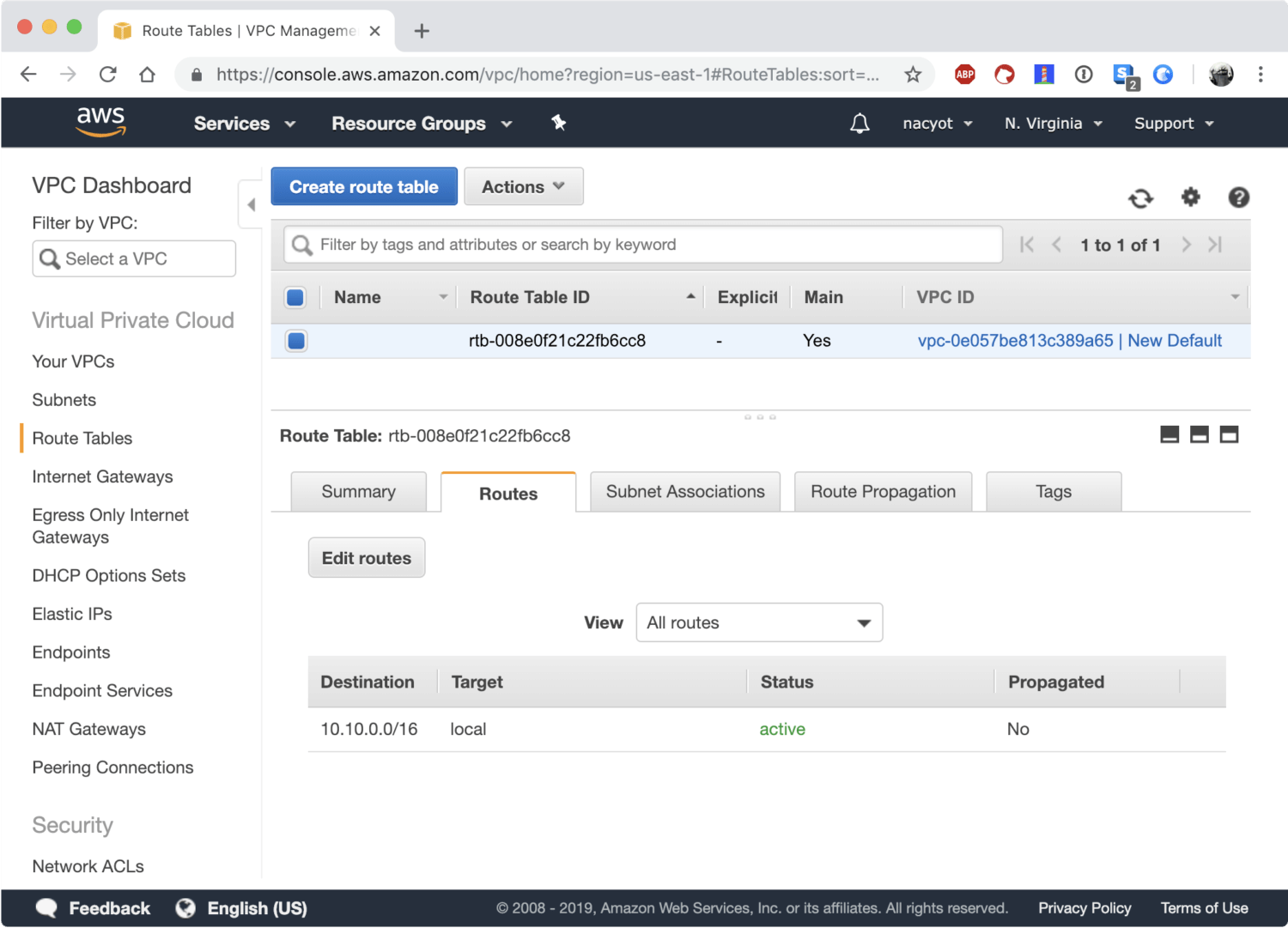This screenshot has height=928, width=1288.
Task: Switch to the Summary tab
Action: click(x=358, y=492)
